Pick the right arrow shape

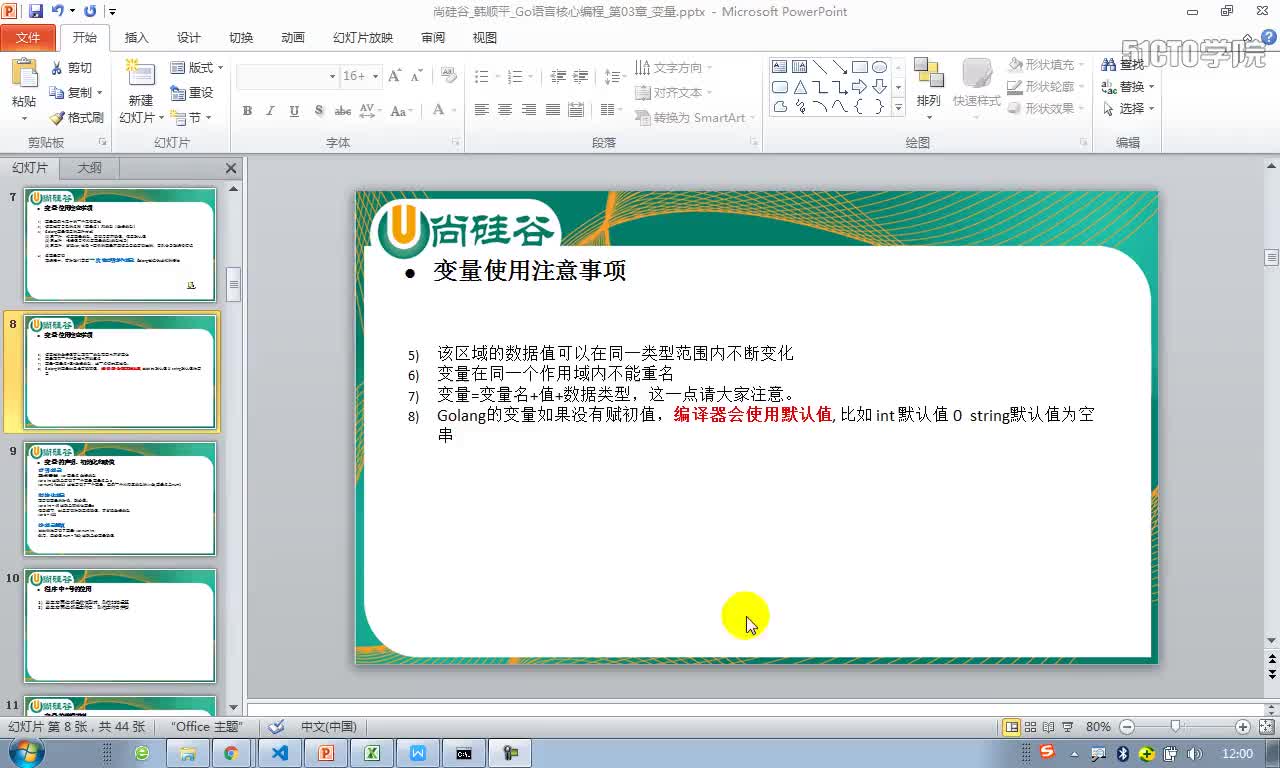(x=859, y=87)
